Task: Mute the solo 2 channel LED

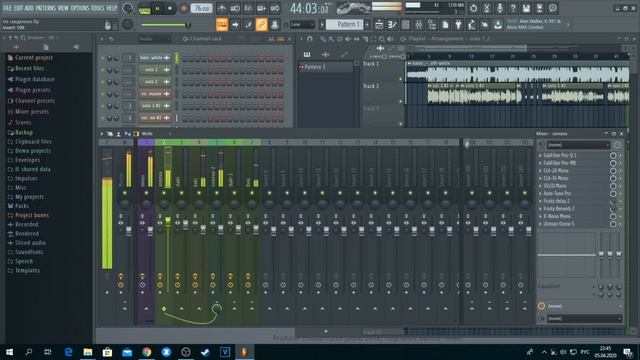Action: 102,82
